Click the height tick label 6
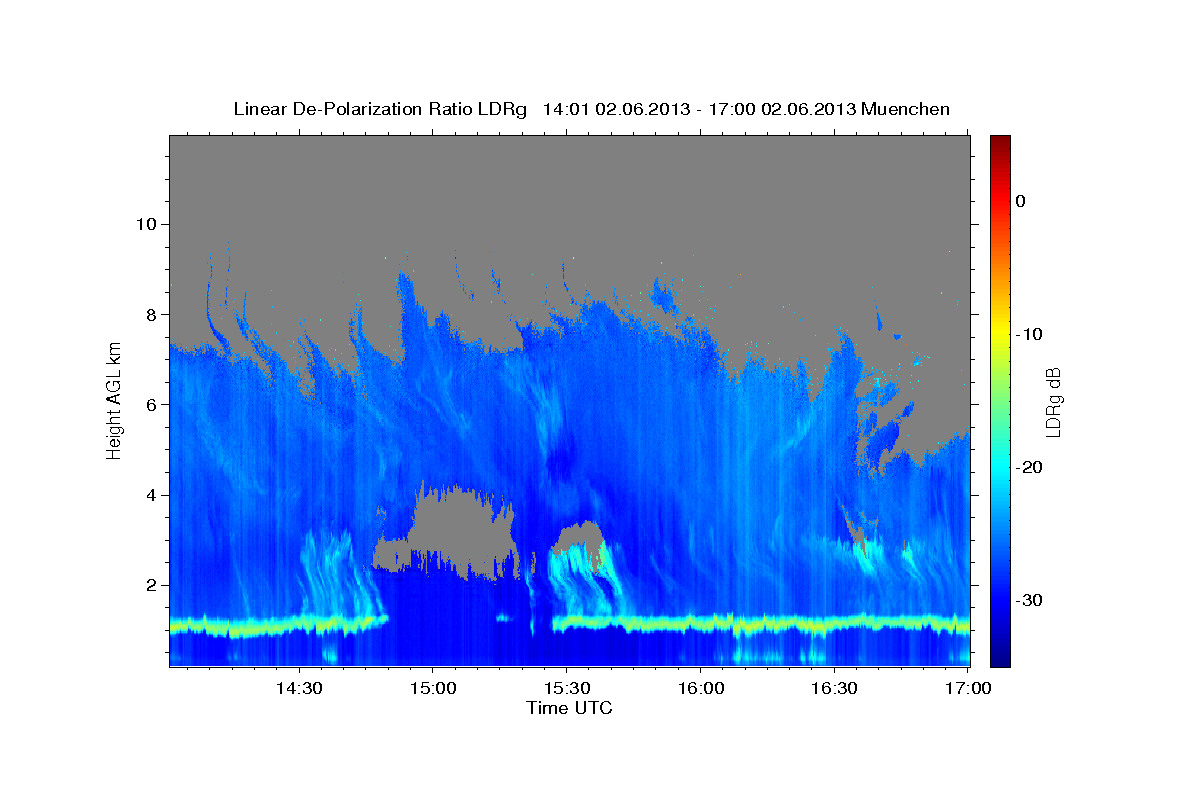The width and height of the screenshot is (1200, 800). pyautogui.click(x=150, y=404)
